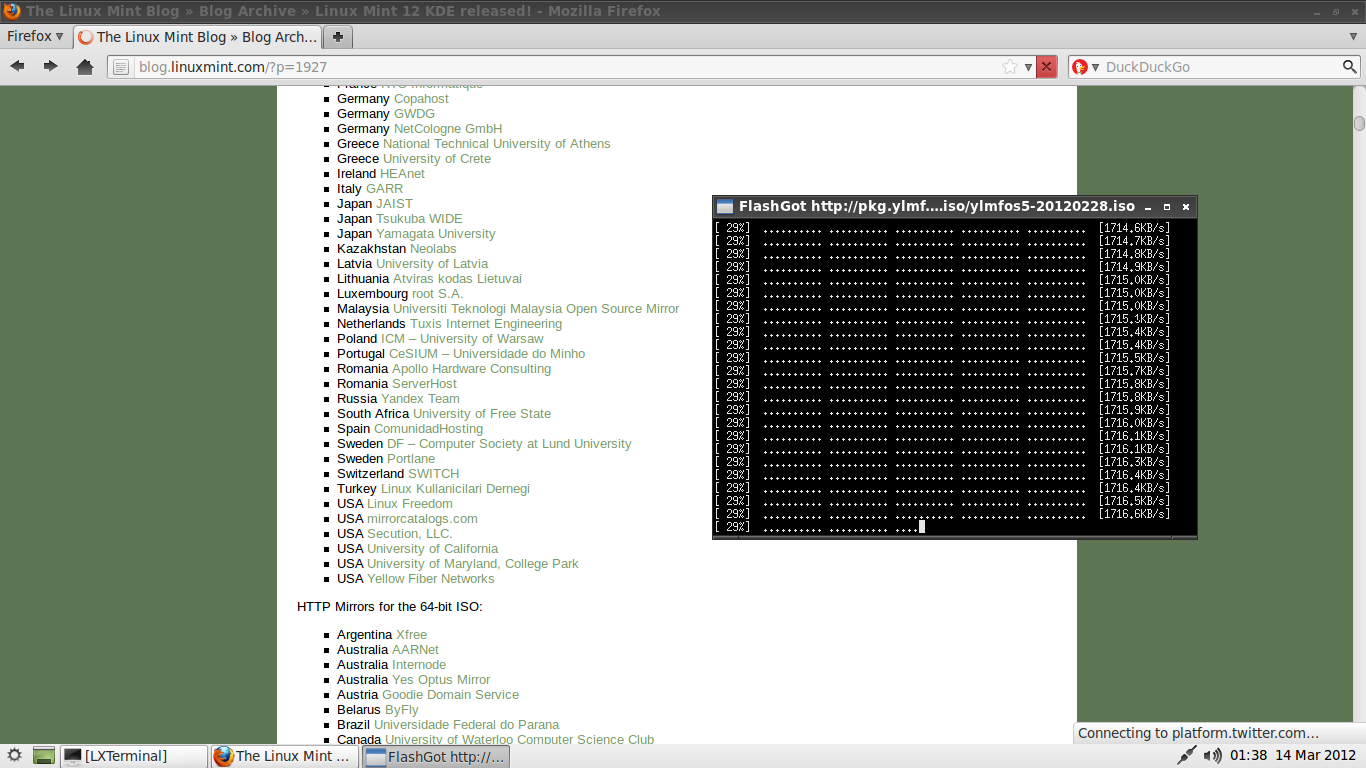The height and width of the screenshot is (768, 1366).
Task: Show calendar from the clock 01:38
Action: 1293,756
